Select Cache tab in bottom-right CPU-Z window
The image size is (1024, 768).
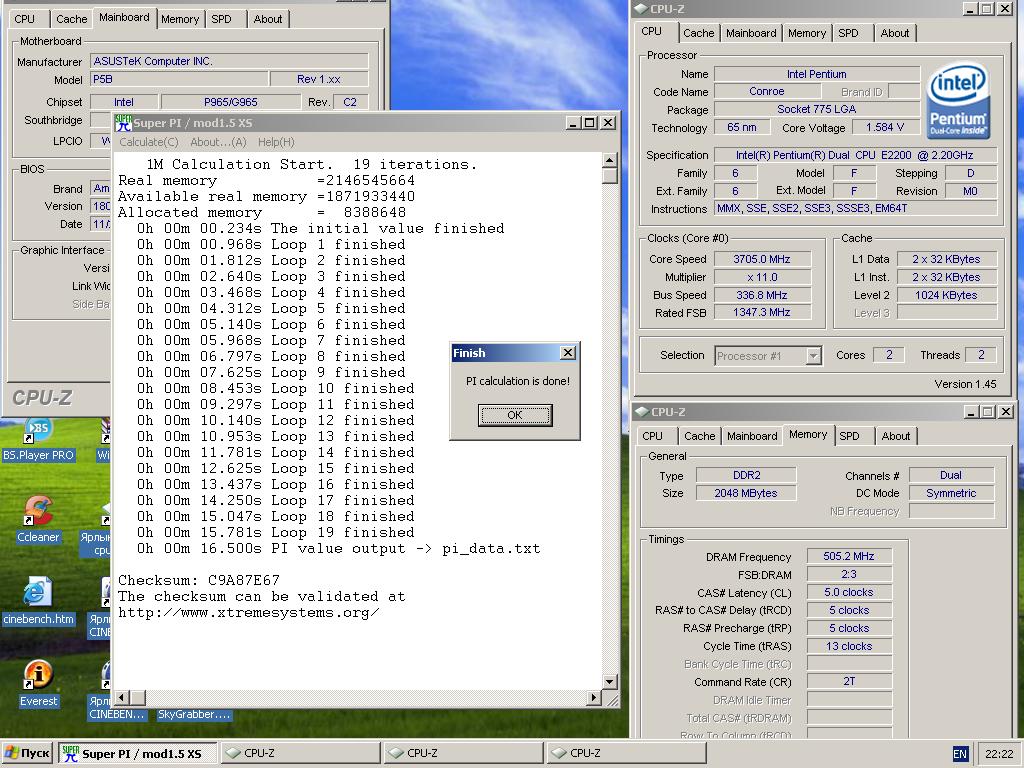coord(699,436)
